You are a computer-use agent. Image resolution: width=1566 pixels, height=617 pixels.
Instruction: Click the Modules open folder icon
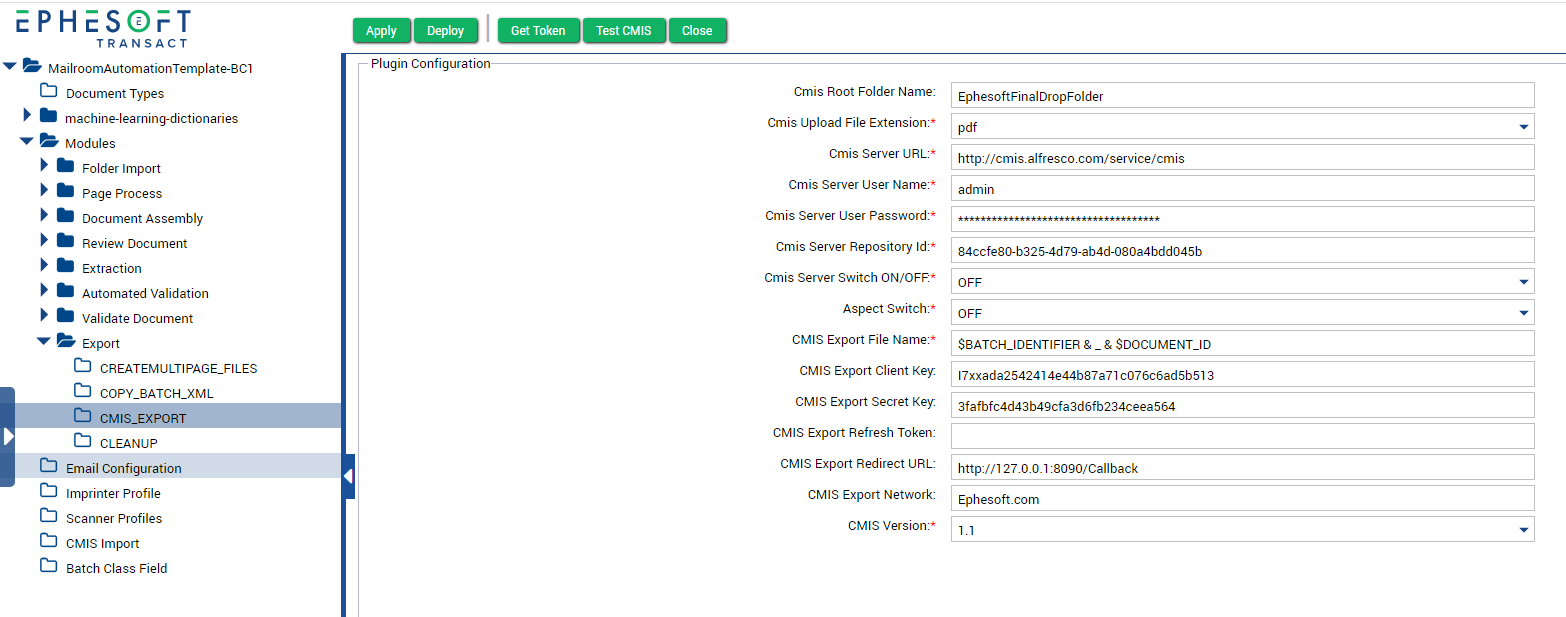point(48,141)
